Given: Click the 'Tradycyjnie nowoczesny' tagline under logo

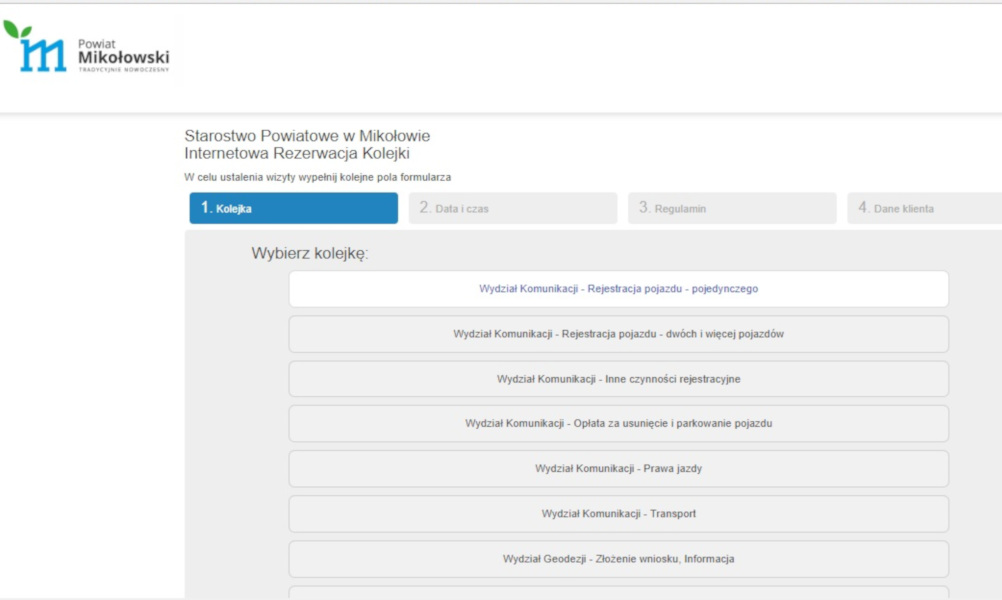Looking at the screenshot, I should [x=123, y=70].
